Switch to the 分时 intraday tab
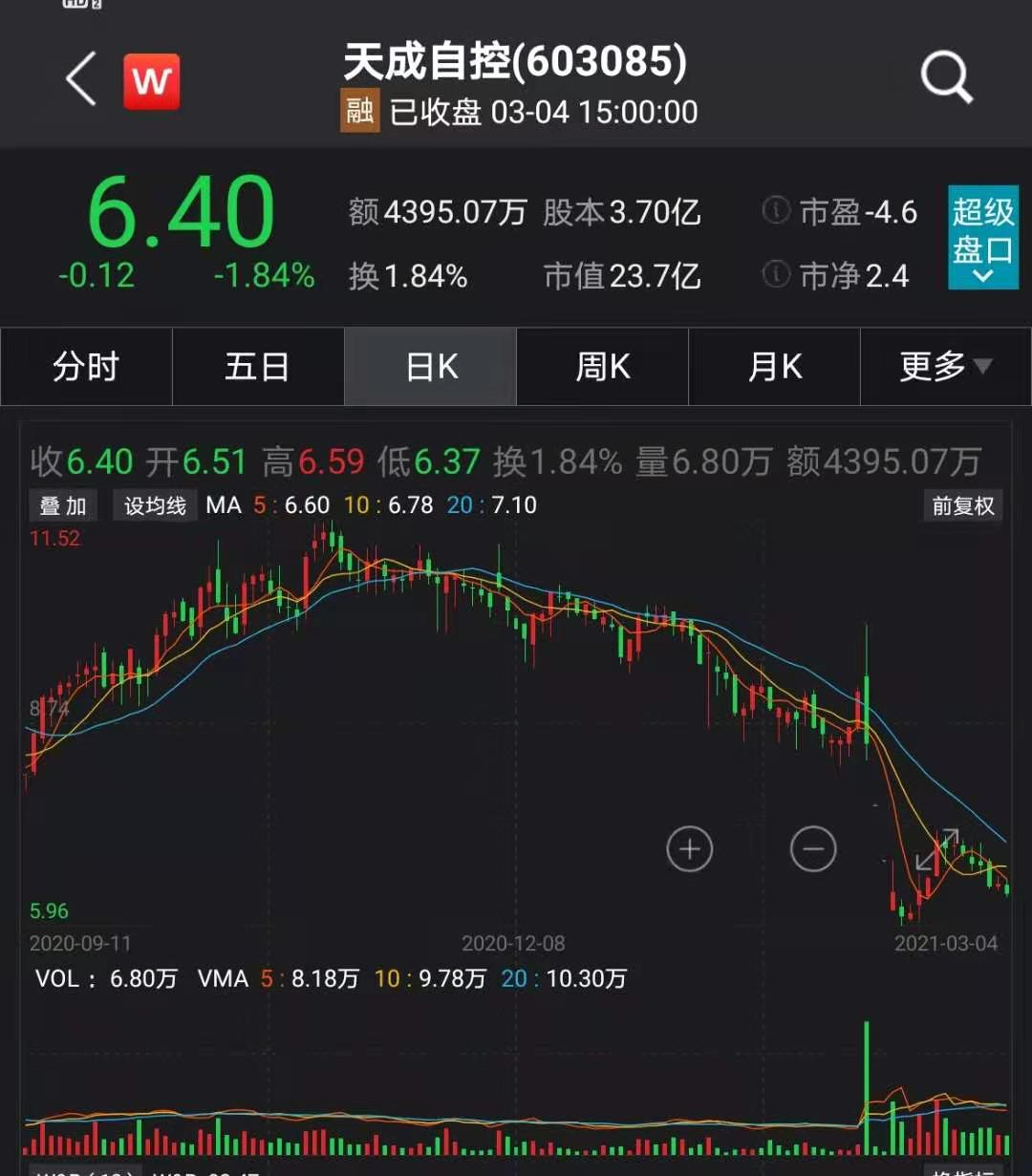Image resolution: width=1032 pixels, height=1176 pixels. point(86,367)
